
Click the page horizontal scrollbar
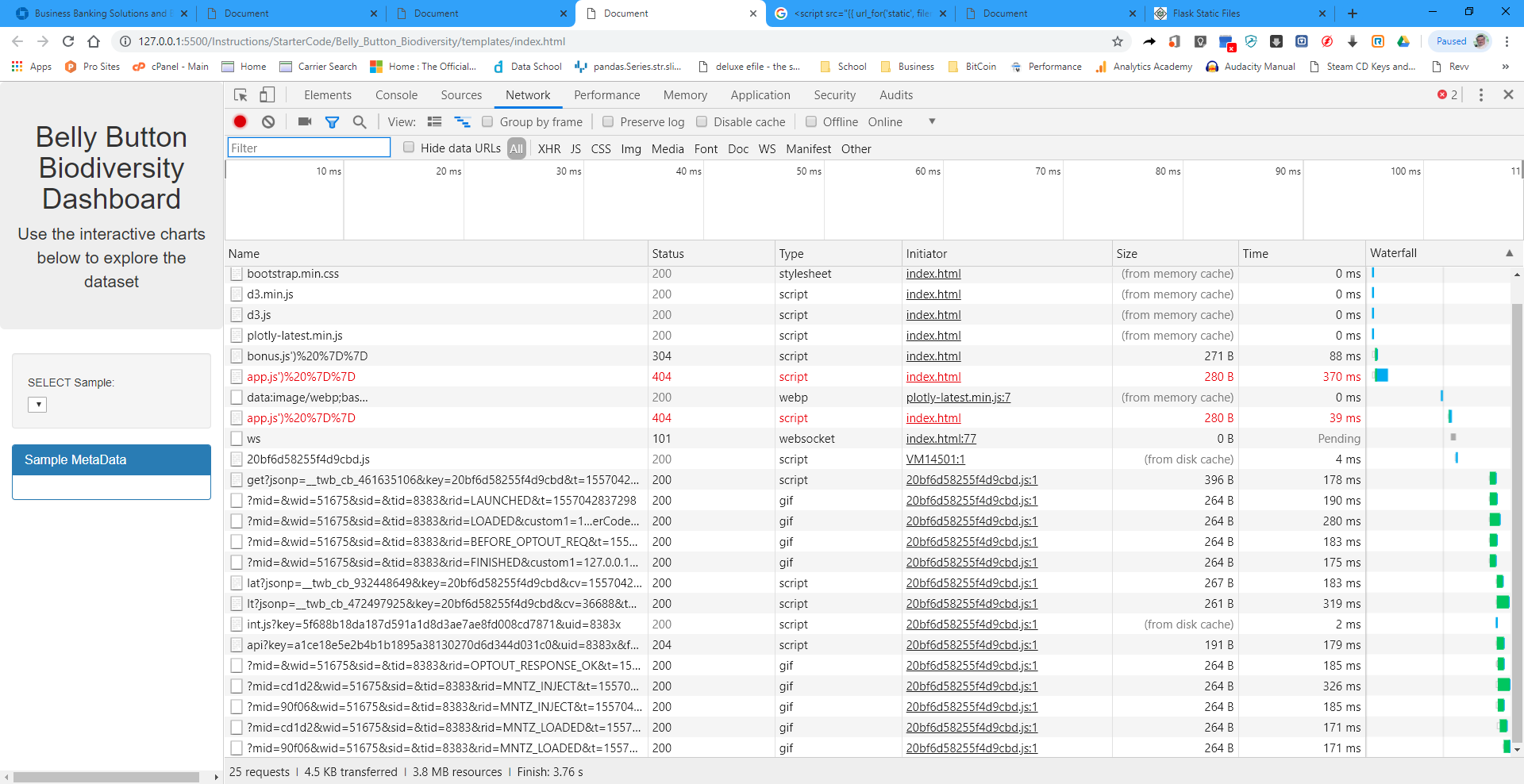[x=106, y=777]
